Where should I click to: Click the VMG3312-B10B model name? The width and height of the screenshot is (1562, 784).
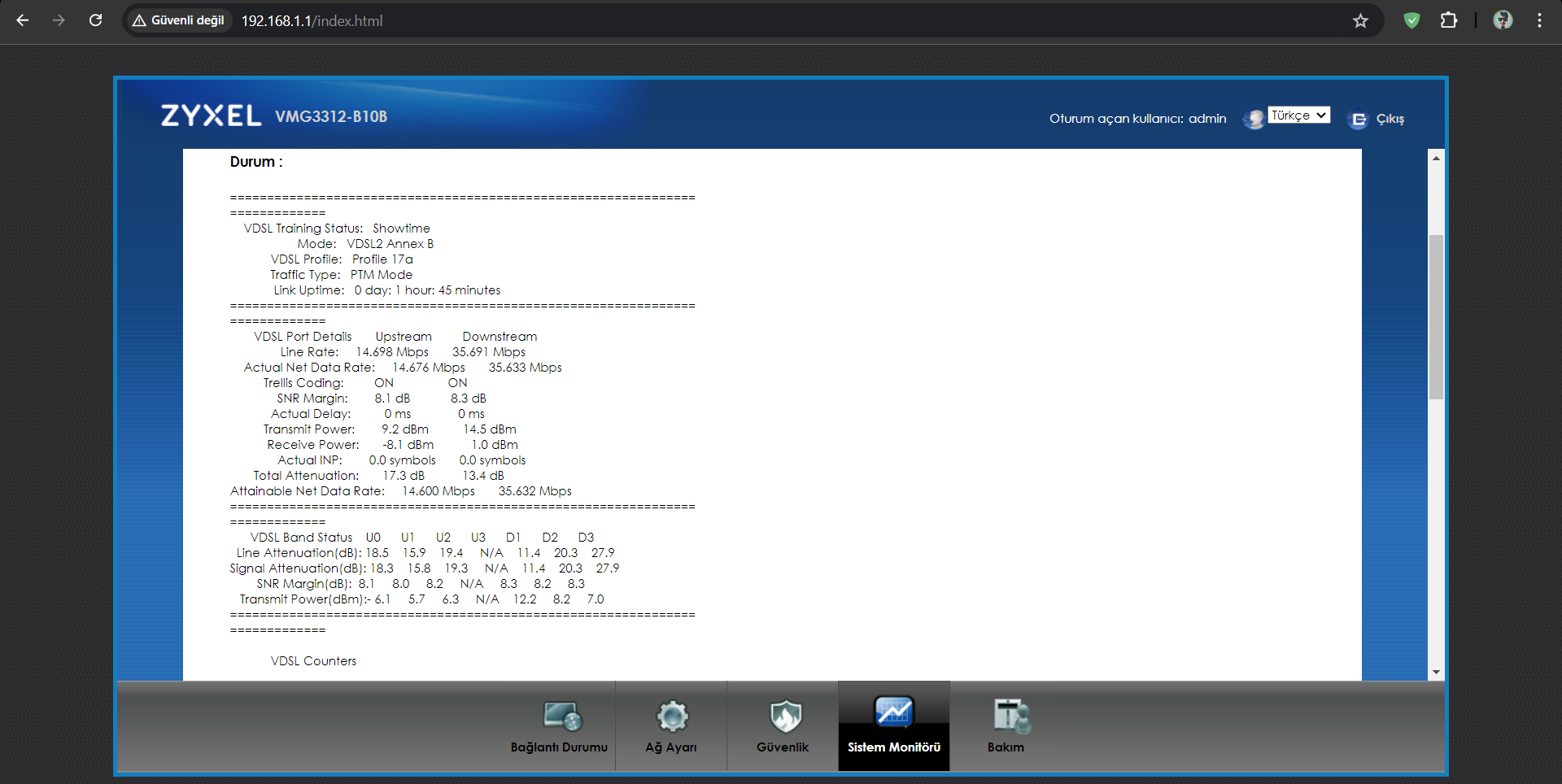point(331,116)
